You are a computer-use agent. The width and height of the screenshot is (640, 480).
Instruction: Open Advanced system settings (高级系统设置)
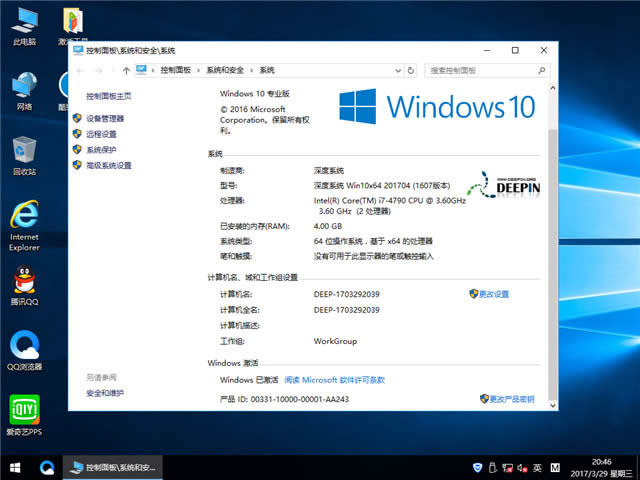point(108,166)
